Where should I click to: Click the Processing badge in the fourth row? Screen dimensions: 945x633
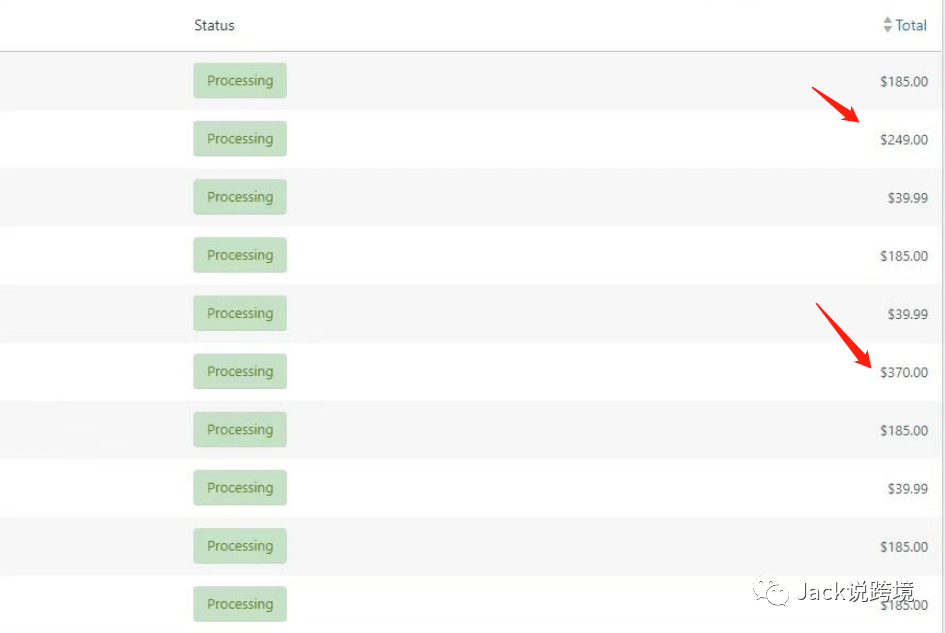coord(240,255)
